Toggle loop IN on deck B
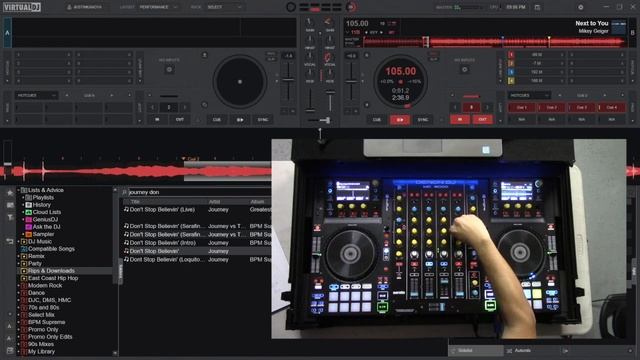Image resolution: width=640 pixels, height=360 pixels. click(x=460, y=120)
